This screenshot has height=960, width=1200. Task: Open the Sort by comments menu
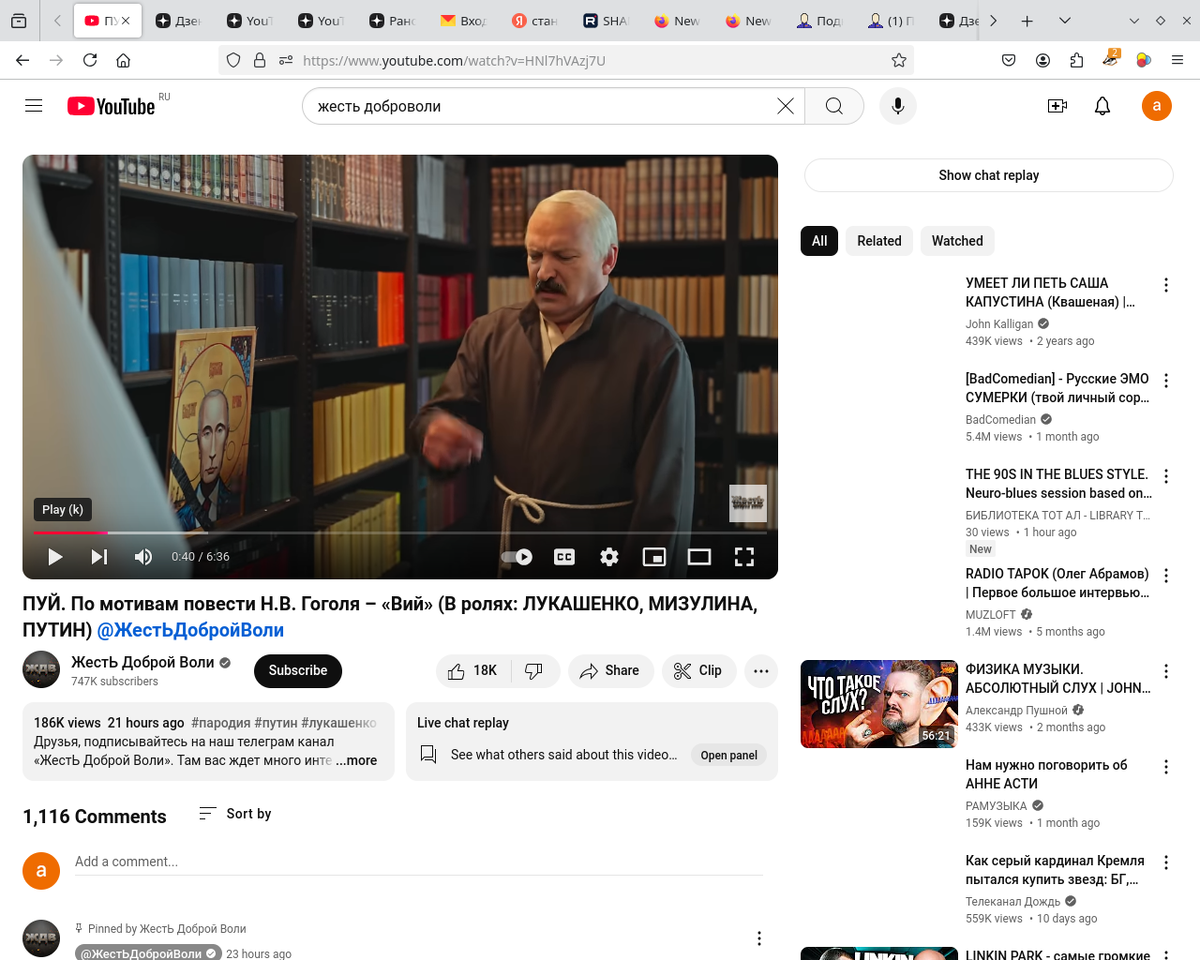click(x=235, y=814)
